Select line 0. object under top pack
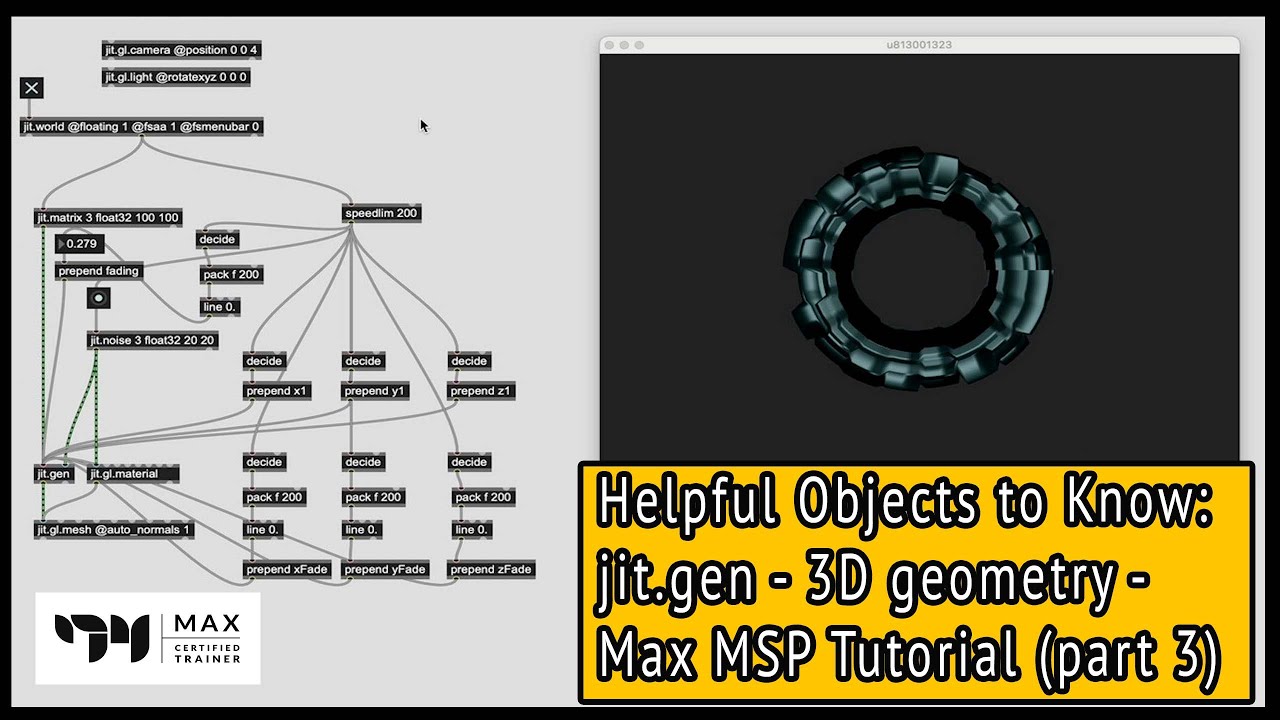 [220, 307]
